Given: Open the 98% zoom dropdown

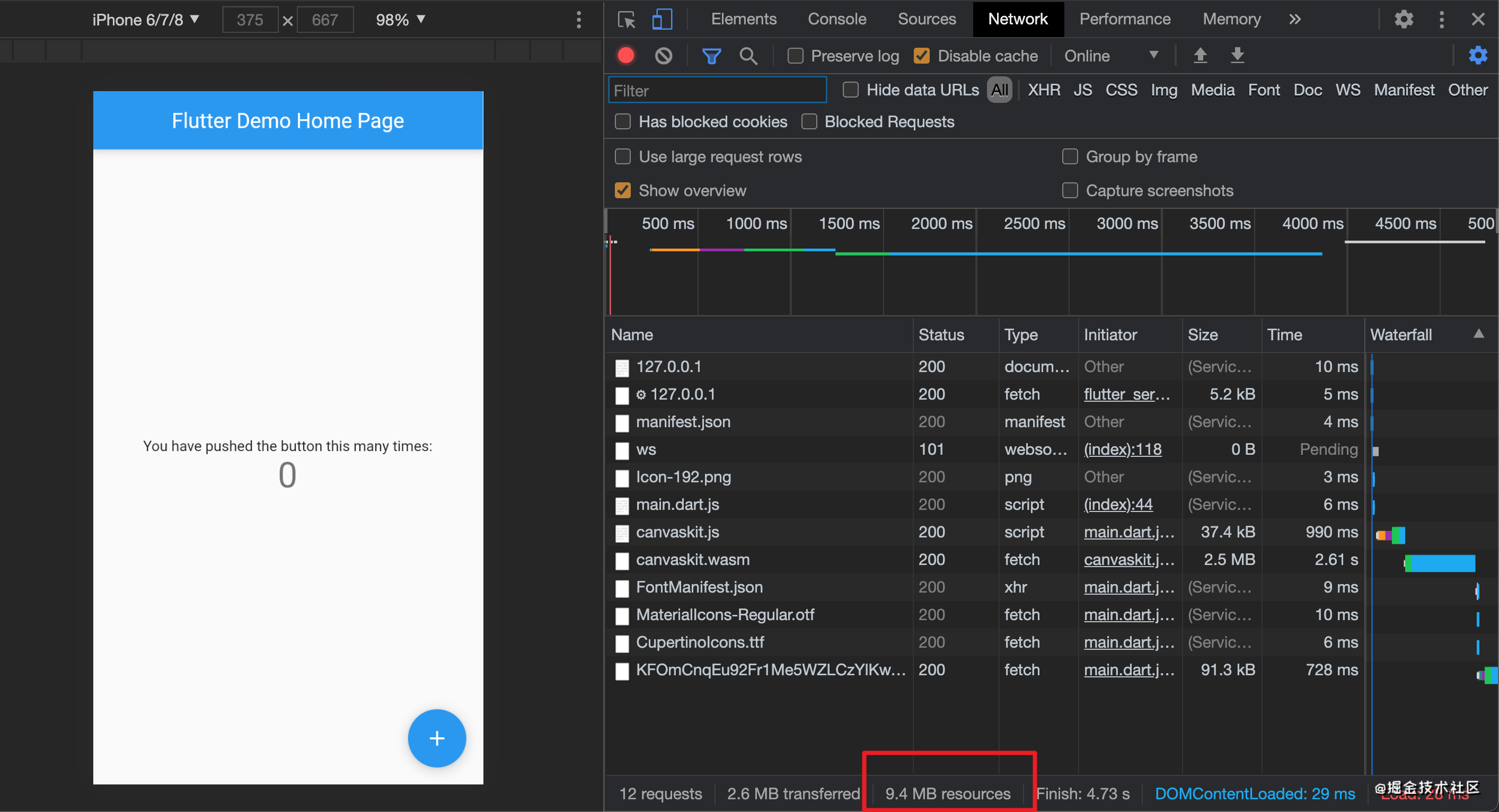Looking at the screenshot, I should pyautogui.click(x=400, y=20).
